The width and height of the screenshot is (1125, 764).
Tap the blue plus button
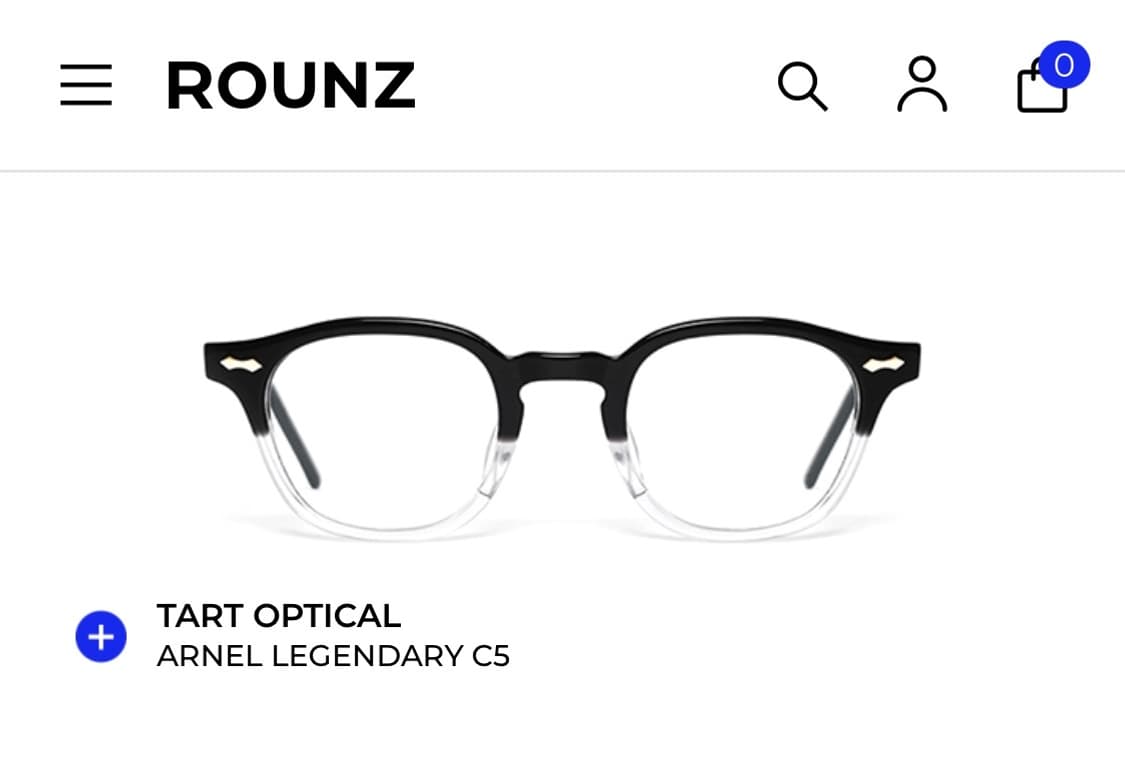pos(101,636)
